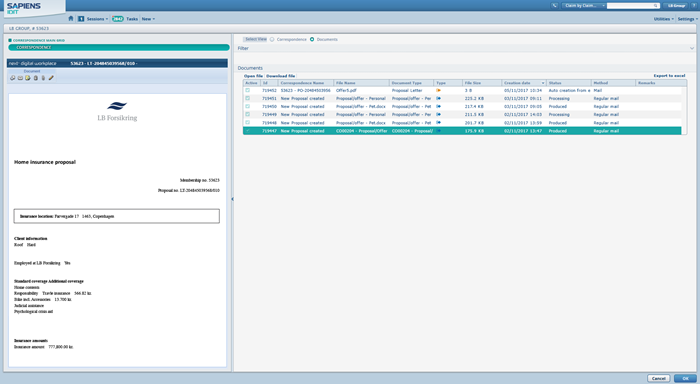Viewport: 700px width, 384px height.
Task: Expand the Filter section chevron
Action: tap(692, 48)
